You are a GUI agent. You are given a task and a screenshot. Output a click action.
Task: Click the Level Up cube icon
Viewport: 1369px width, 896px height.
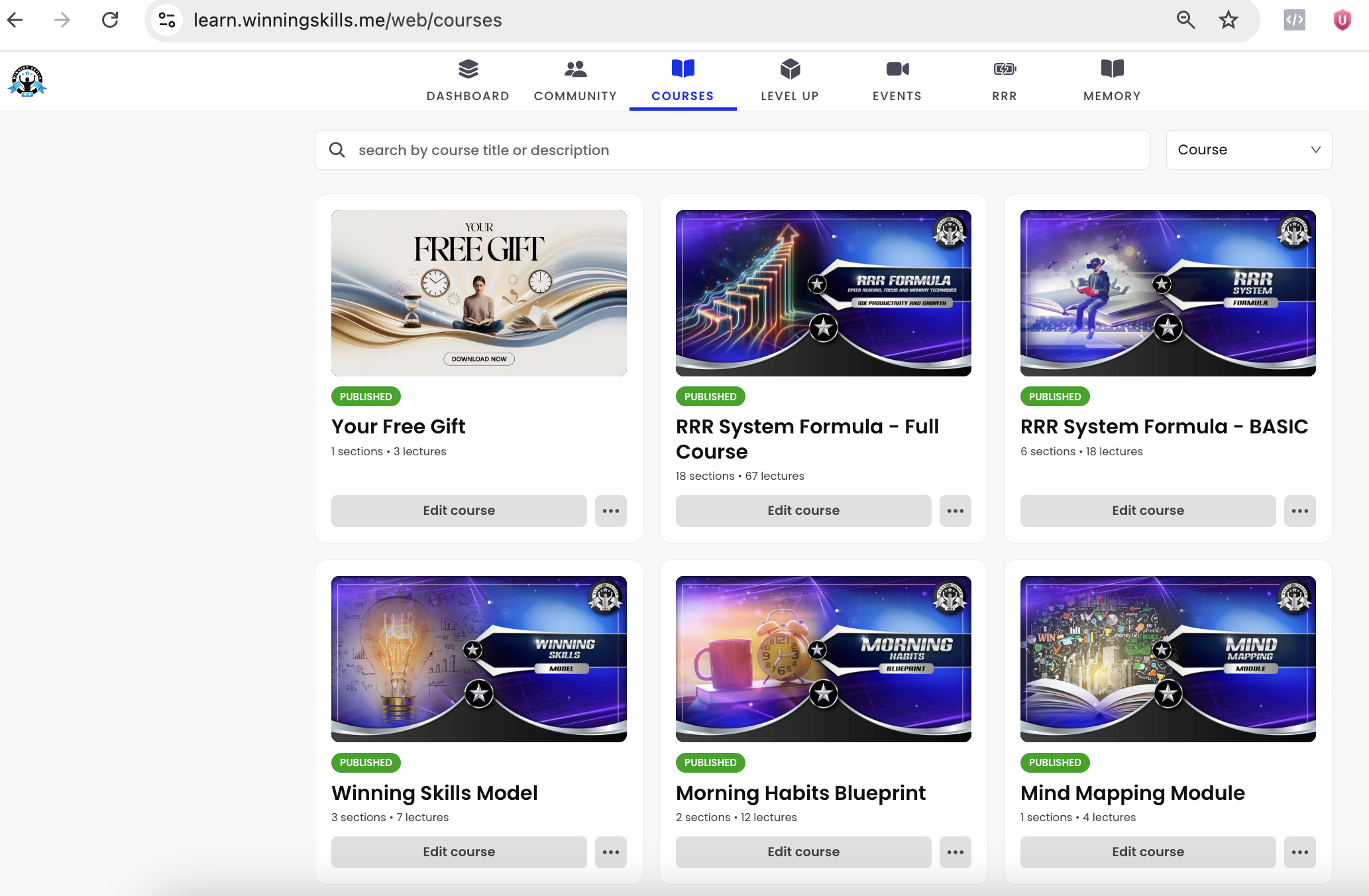[x=790, y=69]
